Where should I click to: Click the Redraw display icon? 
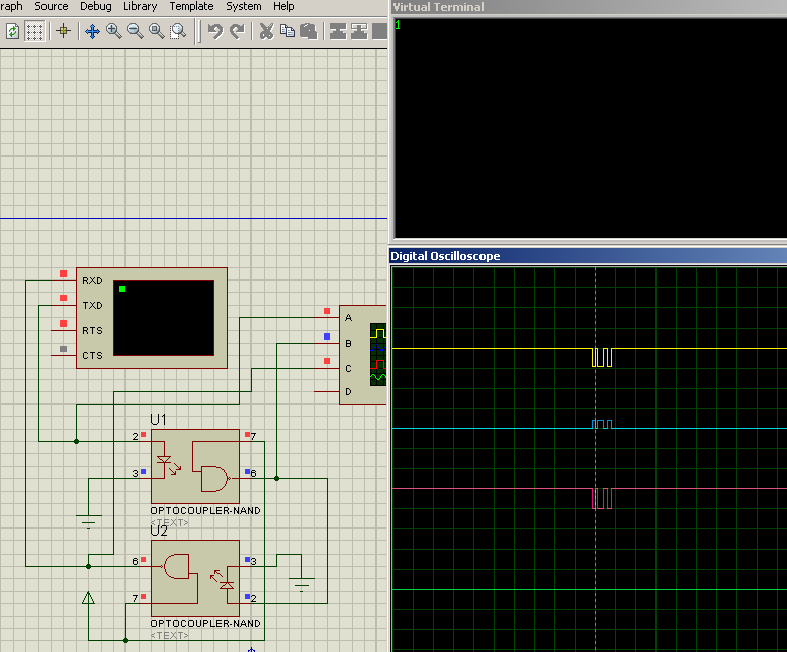[13, 31]
